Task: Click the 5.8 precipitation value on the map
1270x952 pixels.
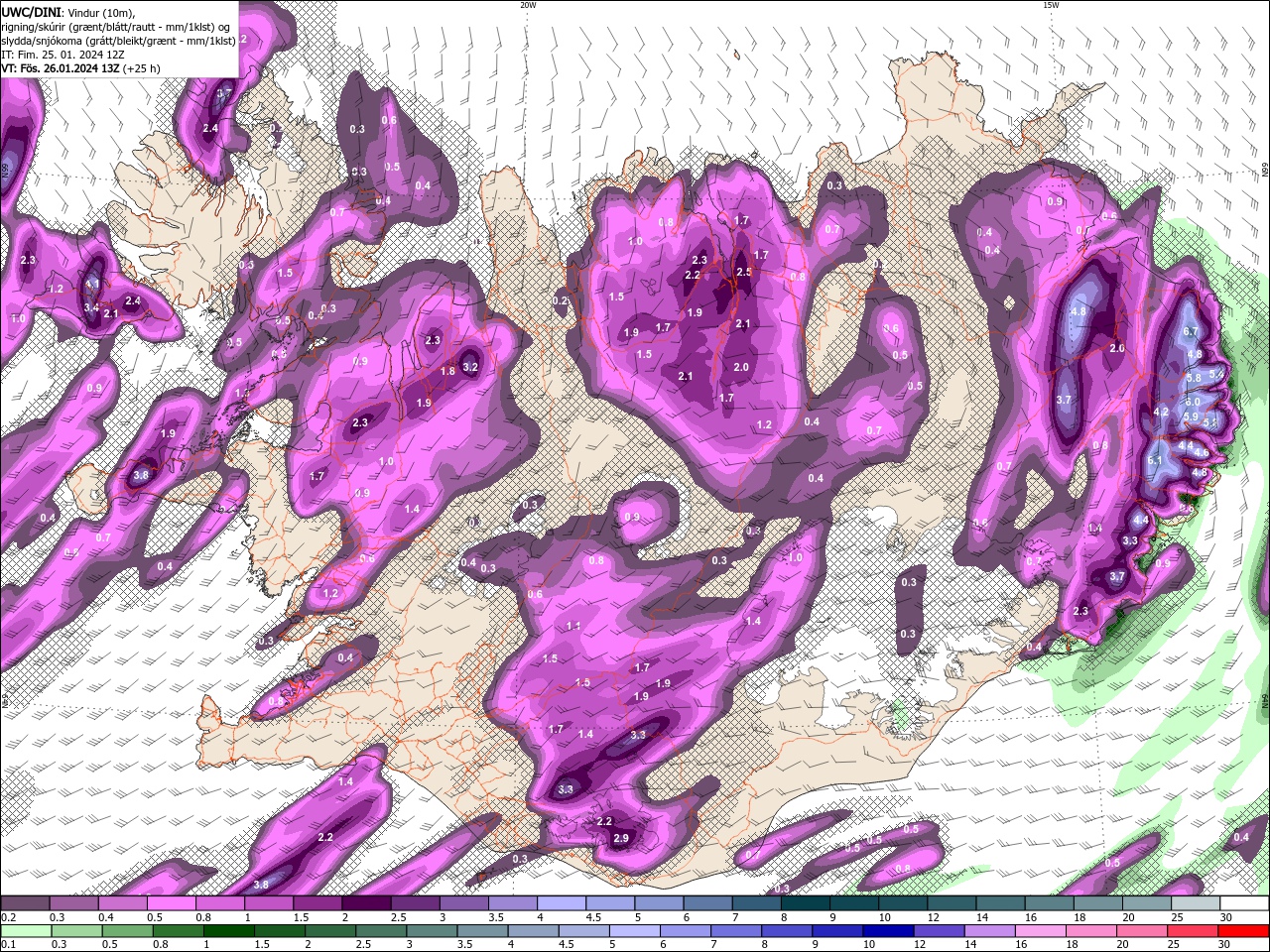Action: [x=1194, y=378]
